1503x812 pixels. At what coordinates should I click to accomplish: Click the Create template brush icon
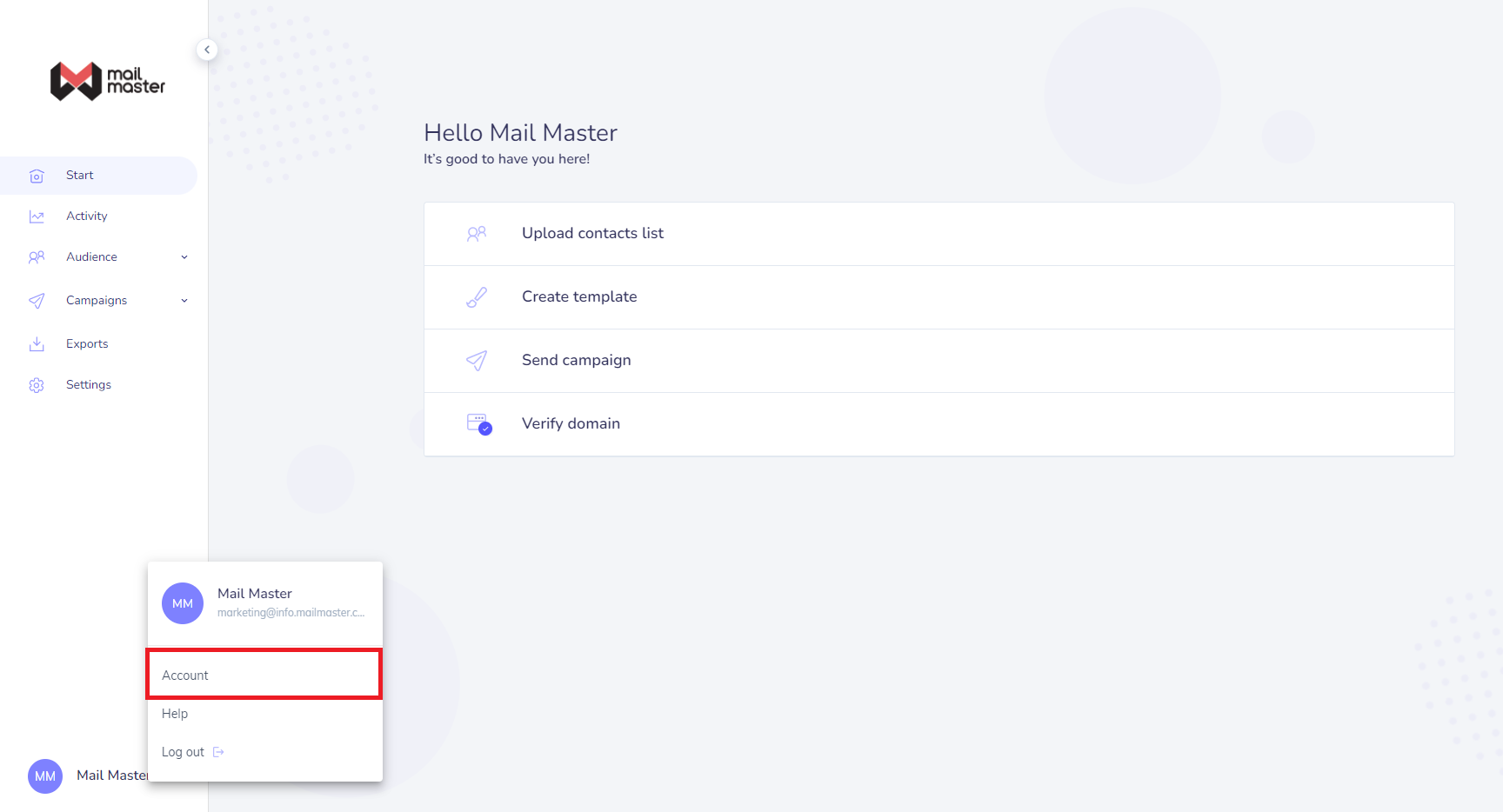477,297
